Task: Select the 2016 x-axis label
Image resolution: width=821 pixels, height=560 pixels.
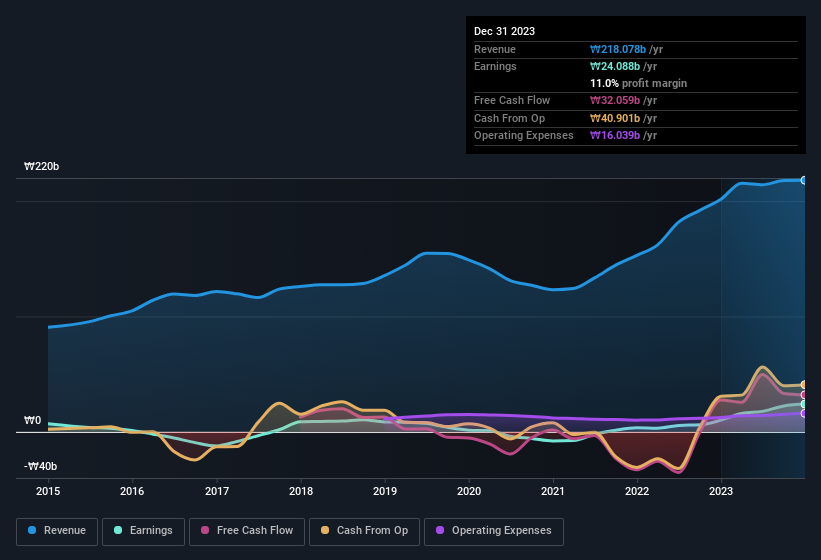Action: [x=132, y=491]
